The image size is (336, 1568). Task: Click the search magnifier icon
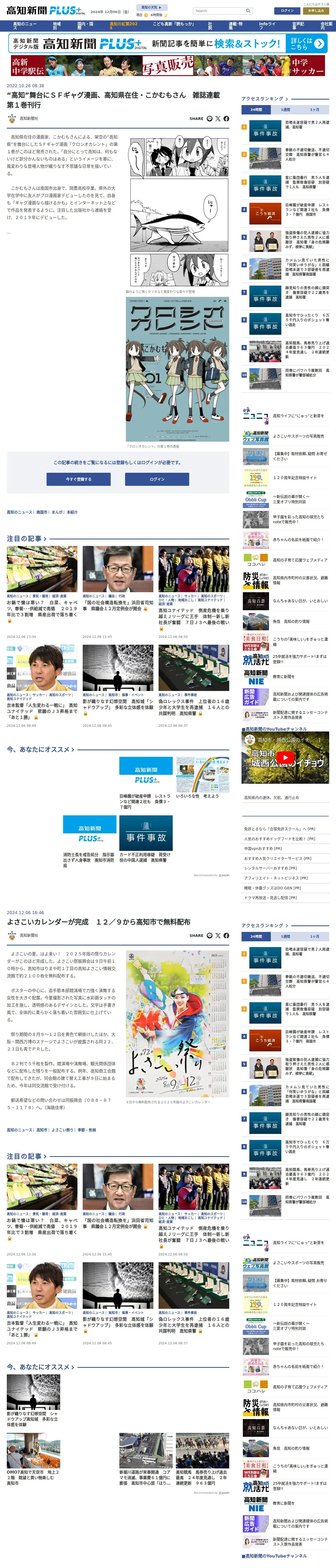pos(248,11)
